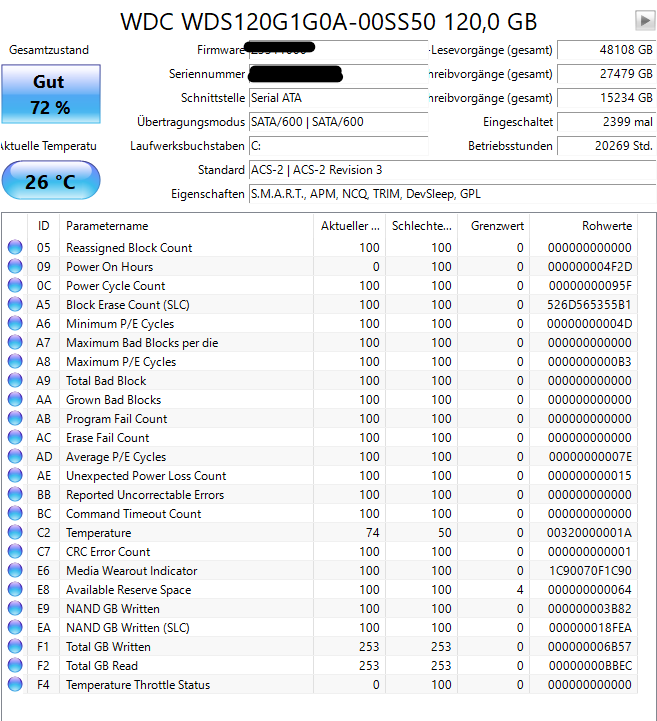Viewport: 657px width, 721px height.
Task: Click status orb for Total GB Written
Action: pos(15,647)
